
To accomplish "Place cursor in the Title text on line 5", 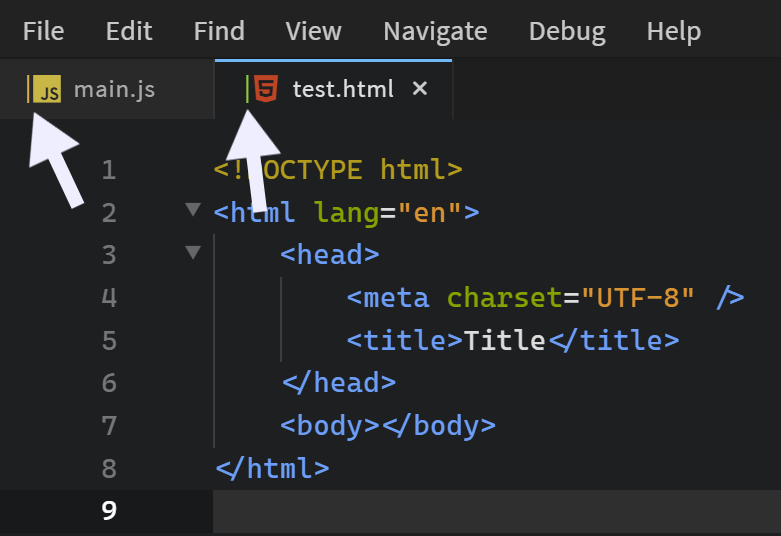I will coord(504,340).
